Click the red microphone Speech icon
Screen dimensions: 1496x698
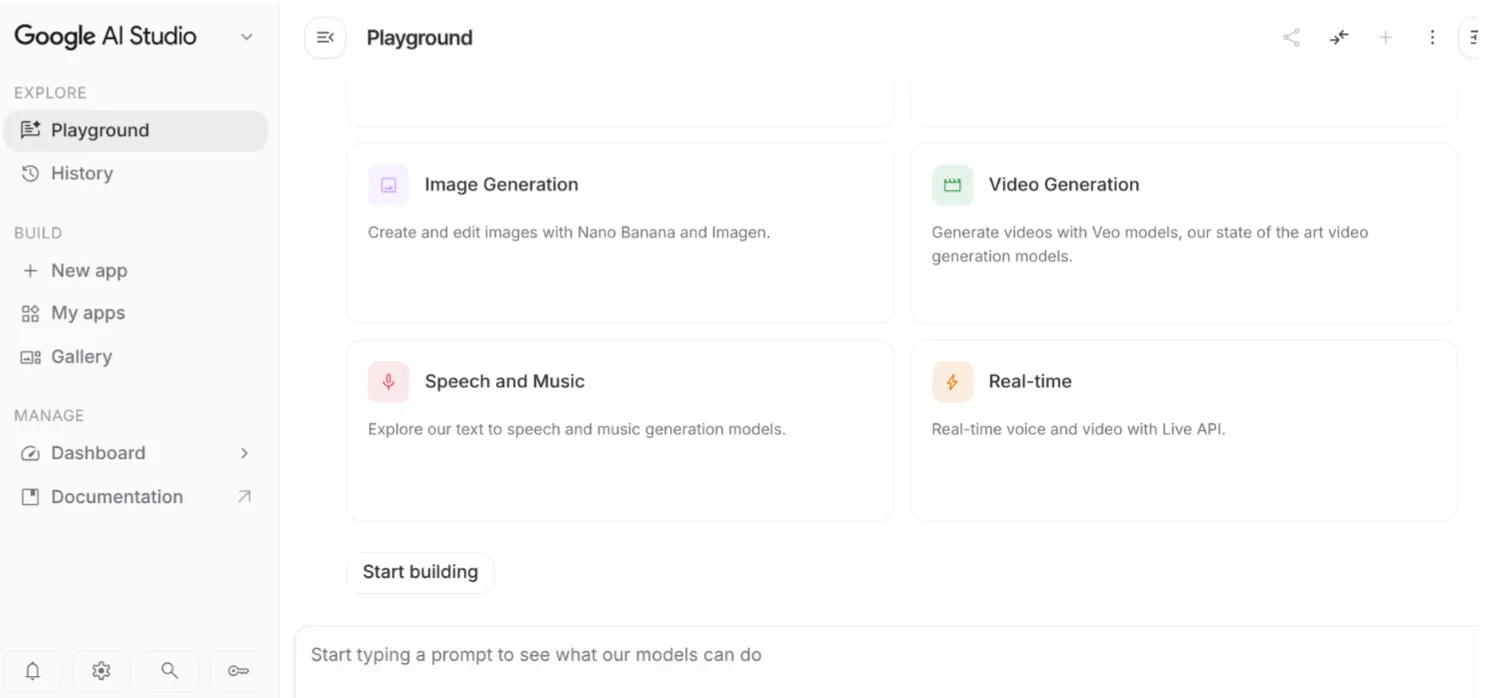tap(388, 382)
